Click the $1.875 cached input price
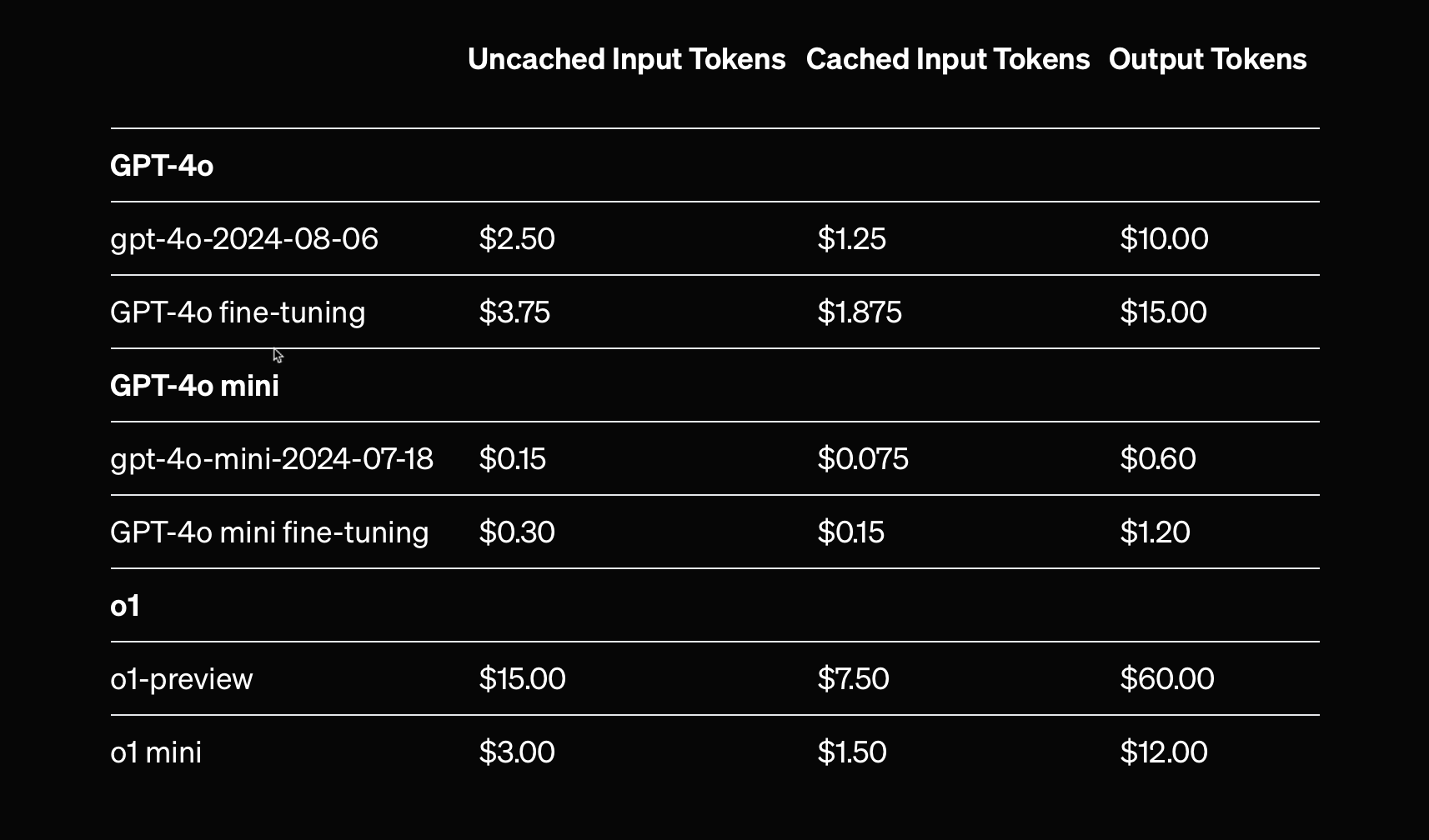This screenshot has height=840, width=1429. pos(860,312)
